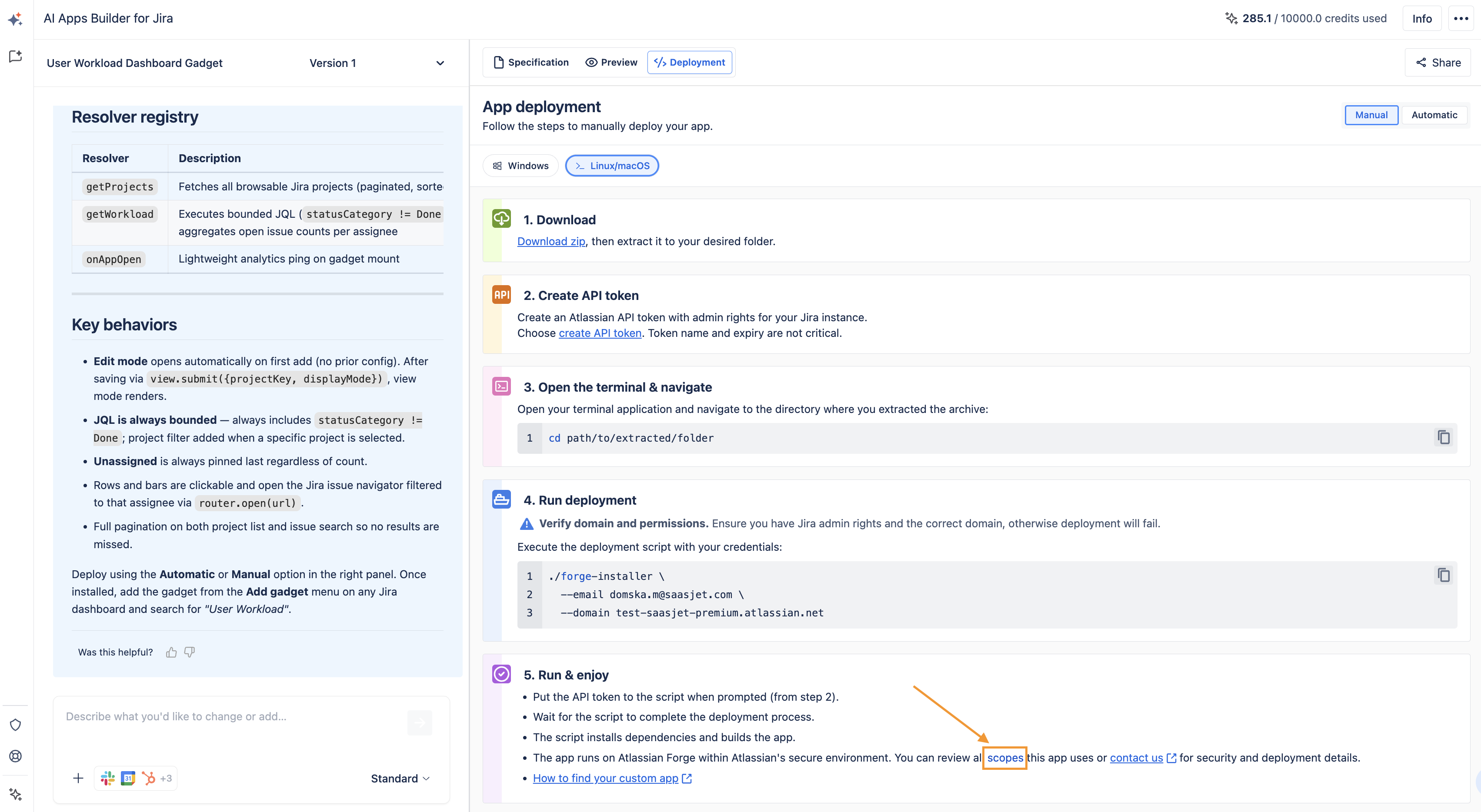Click the plus attachment icon in prompt box
Image resolution: width=1481 pixels, height=812 pixels.
click(x=78, y=778)
